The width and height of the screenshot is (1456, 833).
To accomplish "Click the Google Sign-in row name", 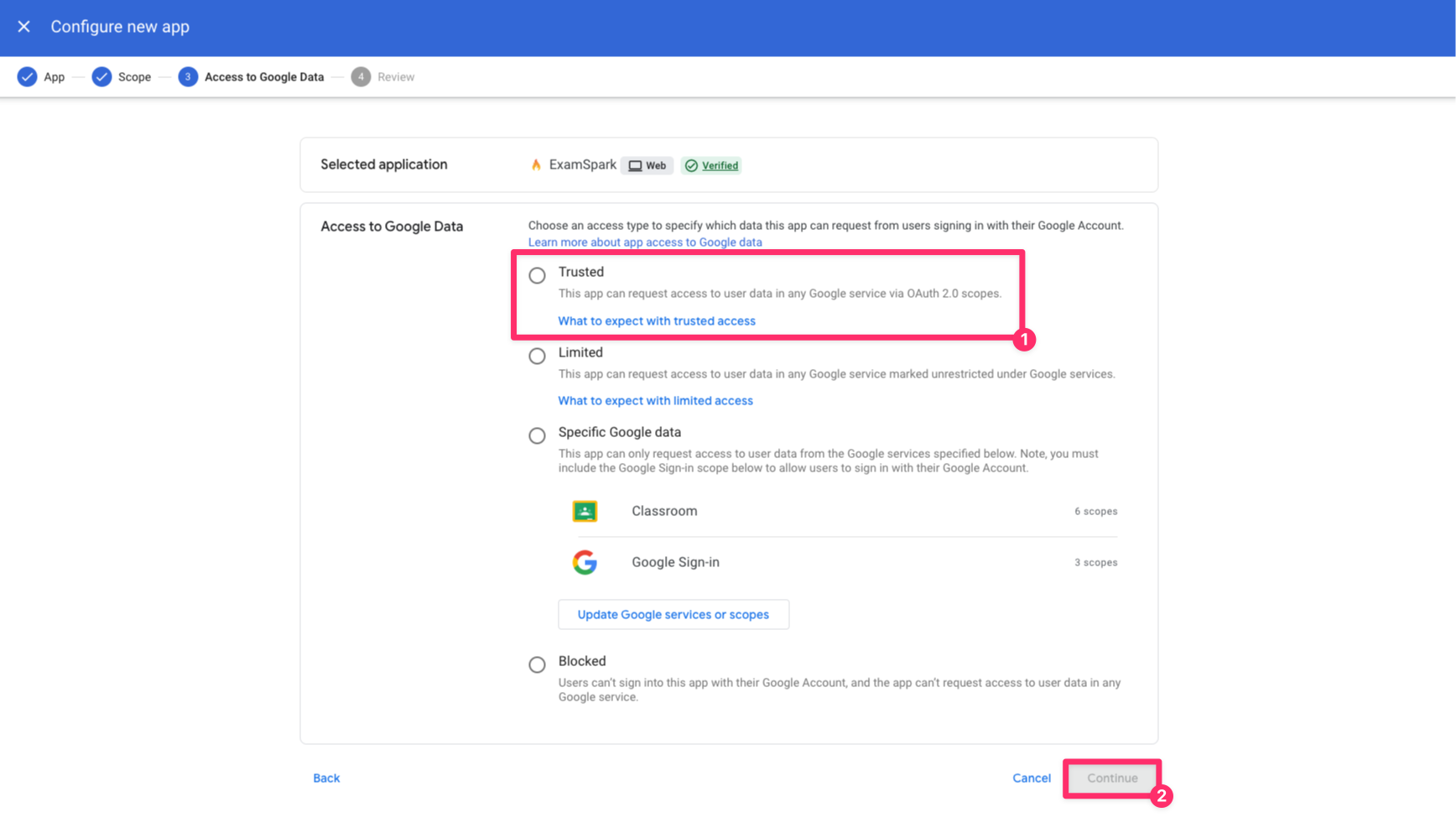I will [x=675, y=562].
